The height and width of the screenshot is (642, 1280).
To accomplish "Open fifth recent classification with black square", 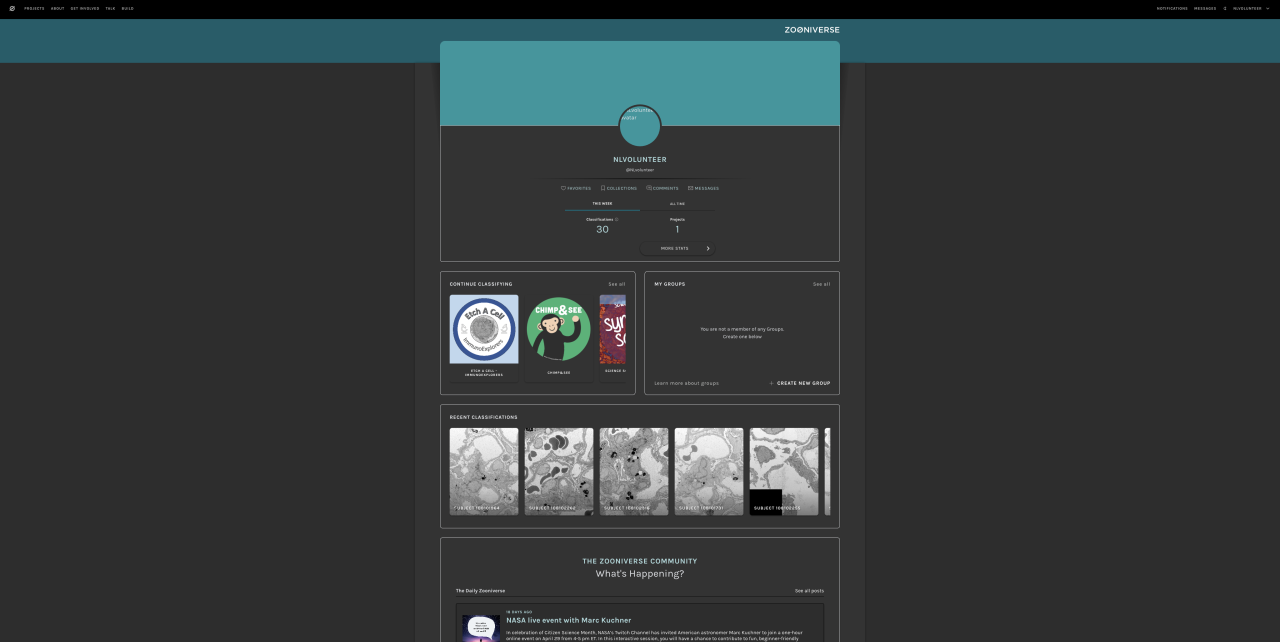I will point(784,472).
